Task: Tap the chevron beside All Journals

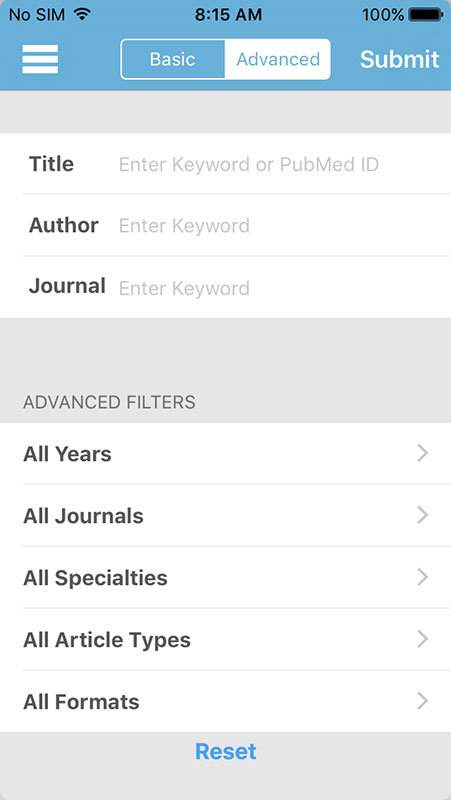Action: click(x=422, y=515)
